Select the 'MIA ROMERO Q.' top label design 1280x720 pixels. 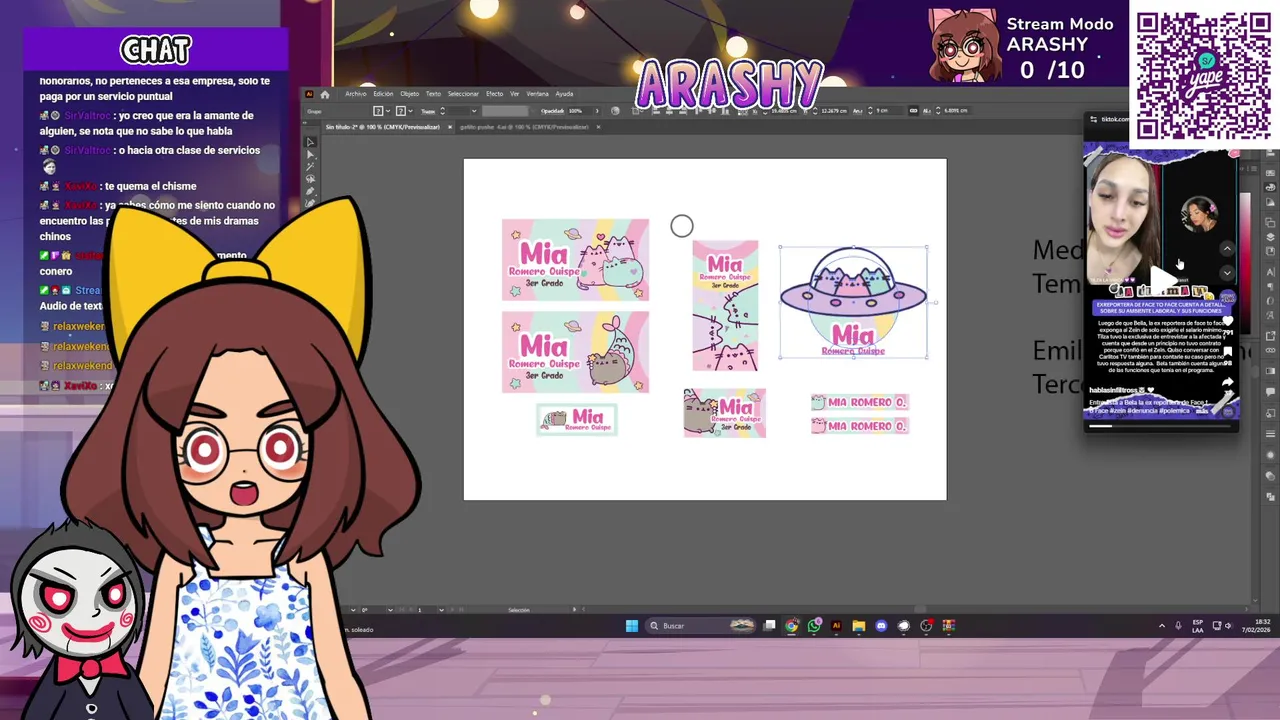pyautogui.click(x=859, y=402)
